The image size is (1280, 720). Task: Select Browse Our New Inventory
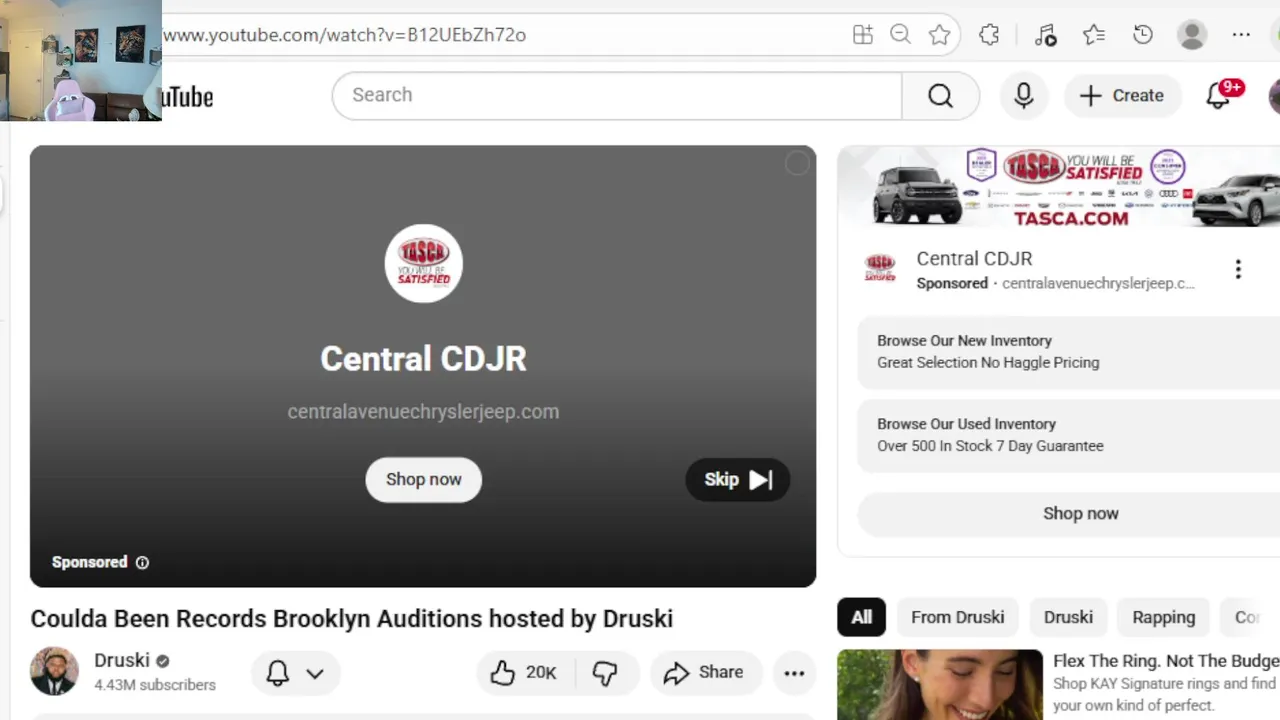click(1068, 352)
